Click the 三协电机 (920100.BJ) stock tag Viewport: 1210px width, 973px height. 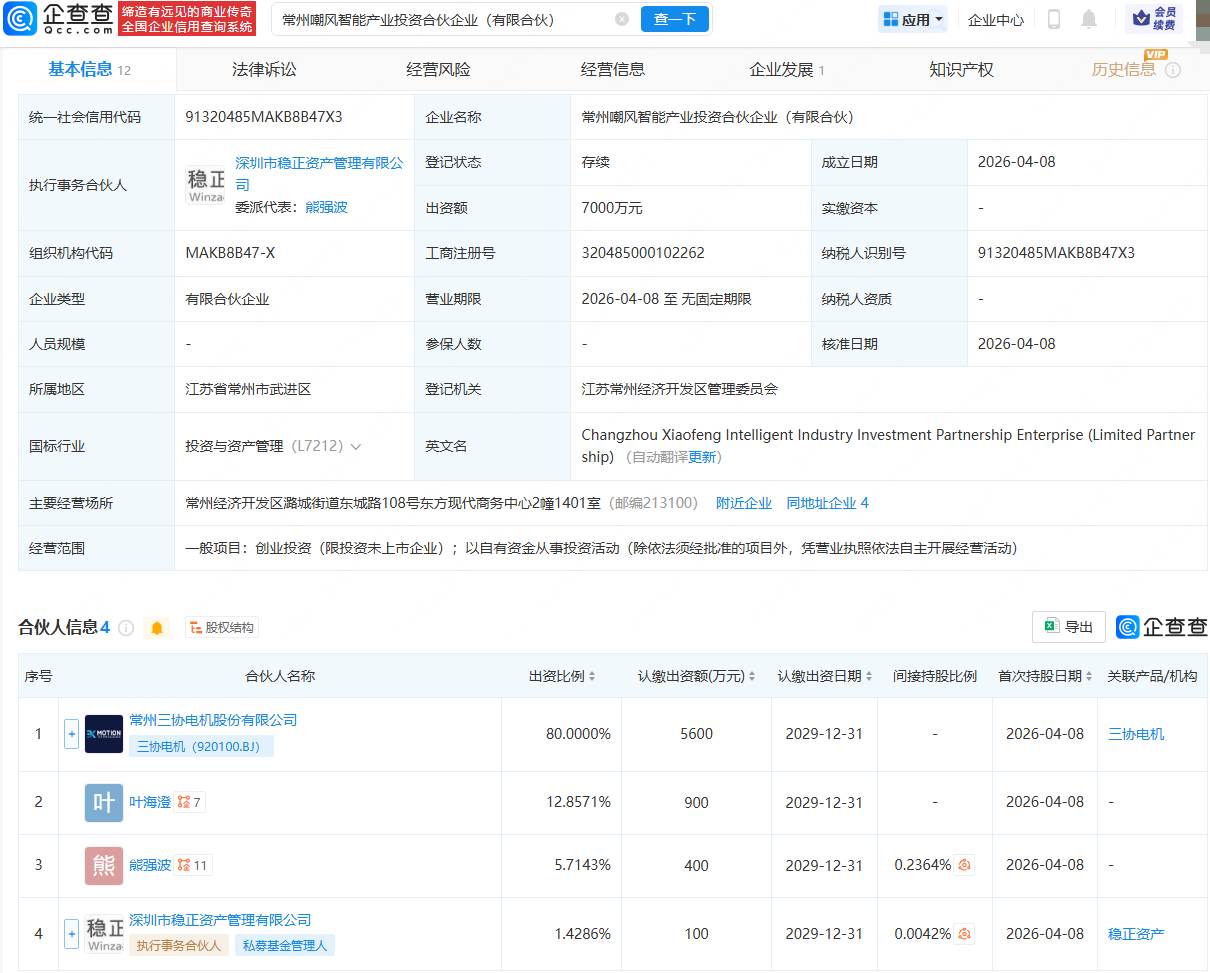coord(201,746)
